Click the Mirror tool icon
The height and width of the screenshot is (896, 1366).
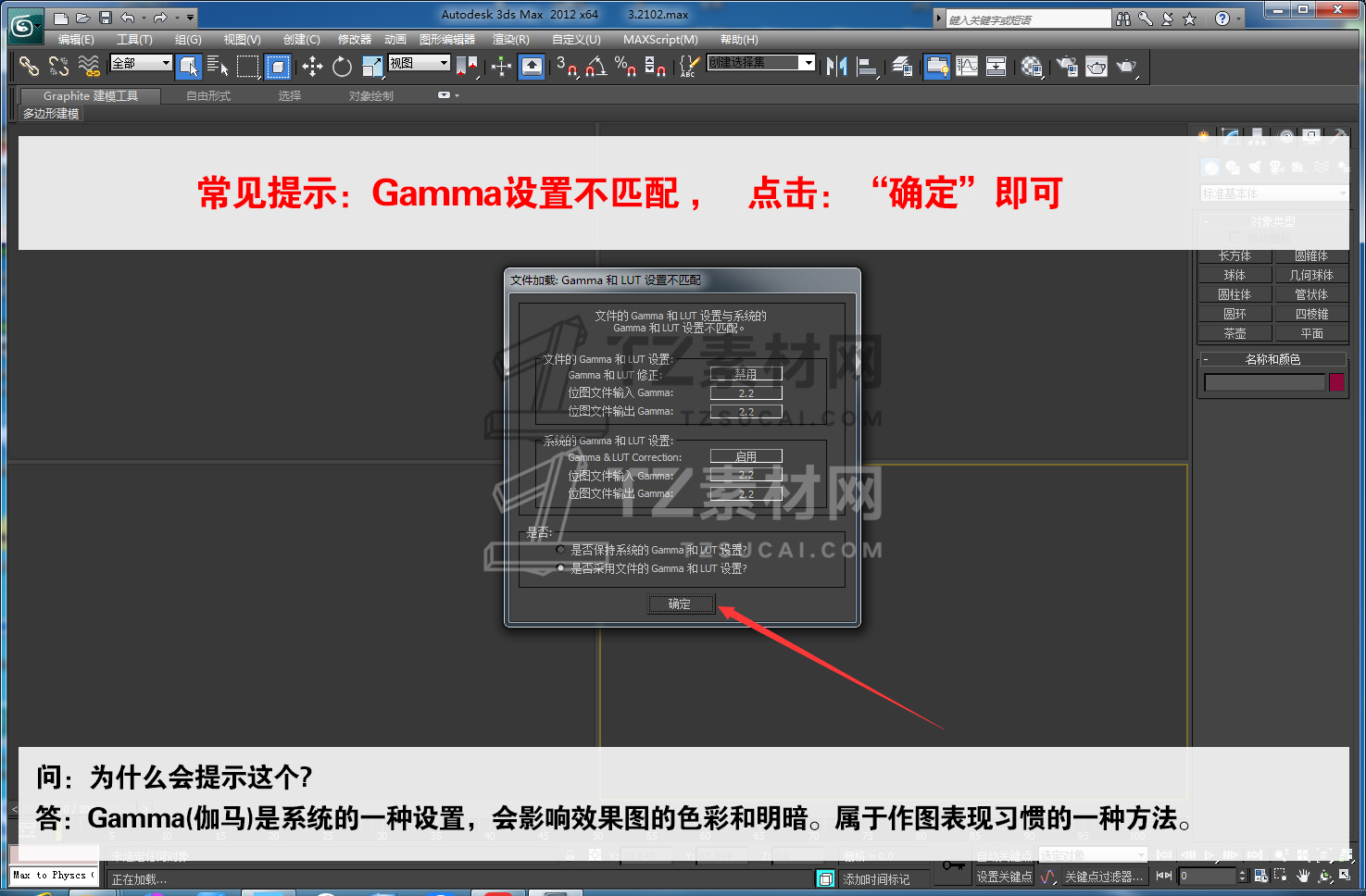837,66
